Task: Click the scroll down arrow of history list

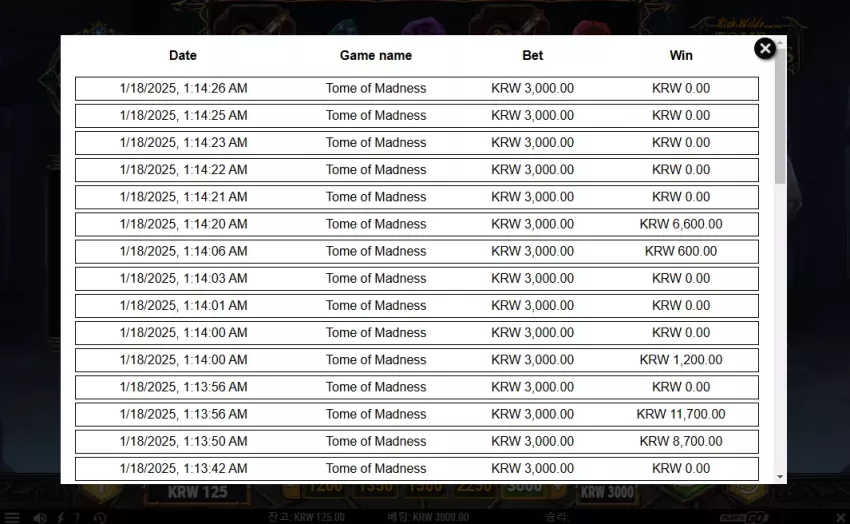Action: point(780,477)
